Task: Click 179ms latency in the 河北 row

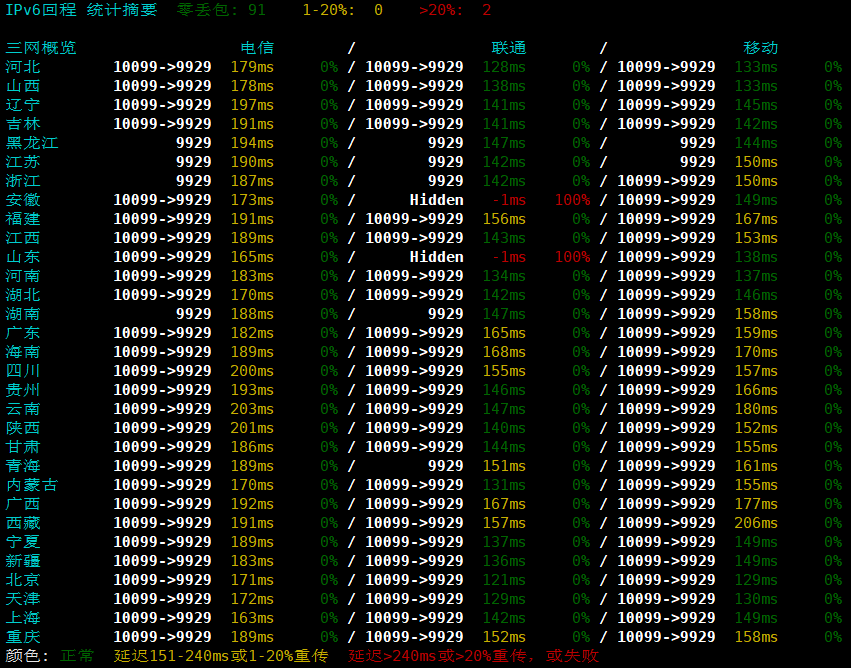Action: 252,67
